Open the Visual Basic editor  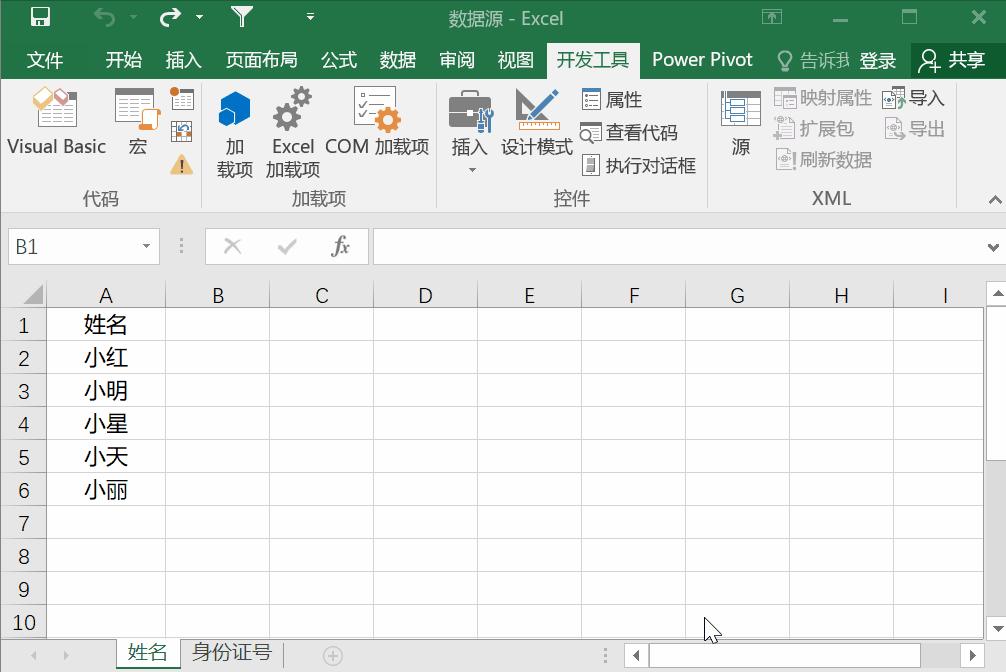56,120
